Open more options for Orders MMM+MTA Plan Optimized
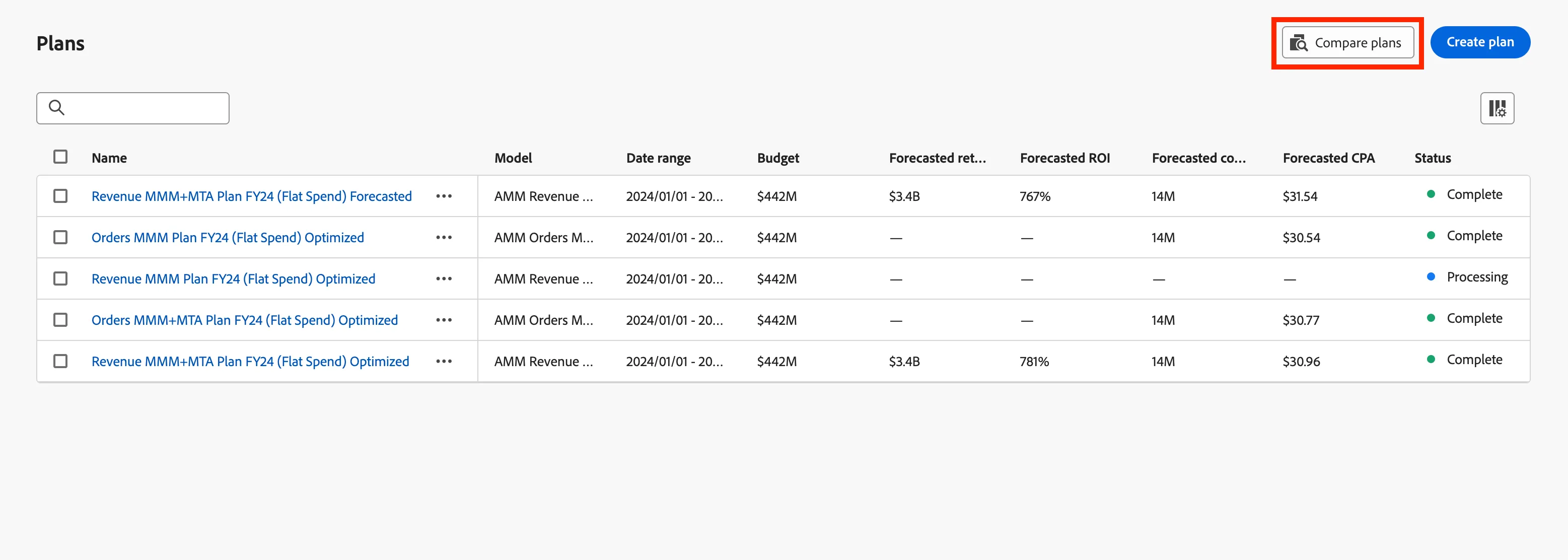The image size is (1568, 560). click(444, 320)
